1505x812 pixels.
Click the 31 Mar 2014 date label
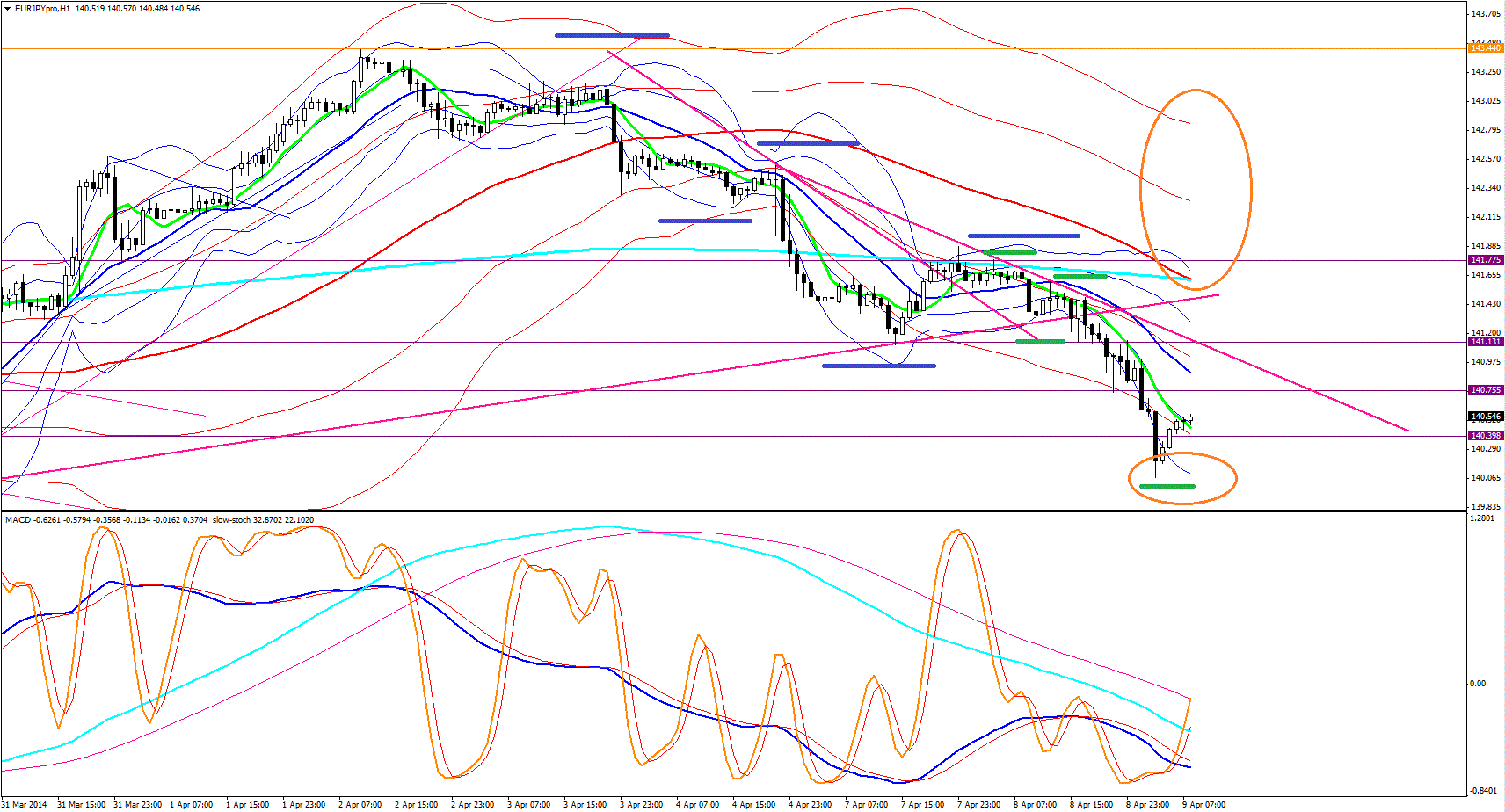click(x=25, y=805)
